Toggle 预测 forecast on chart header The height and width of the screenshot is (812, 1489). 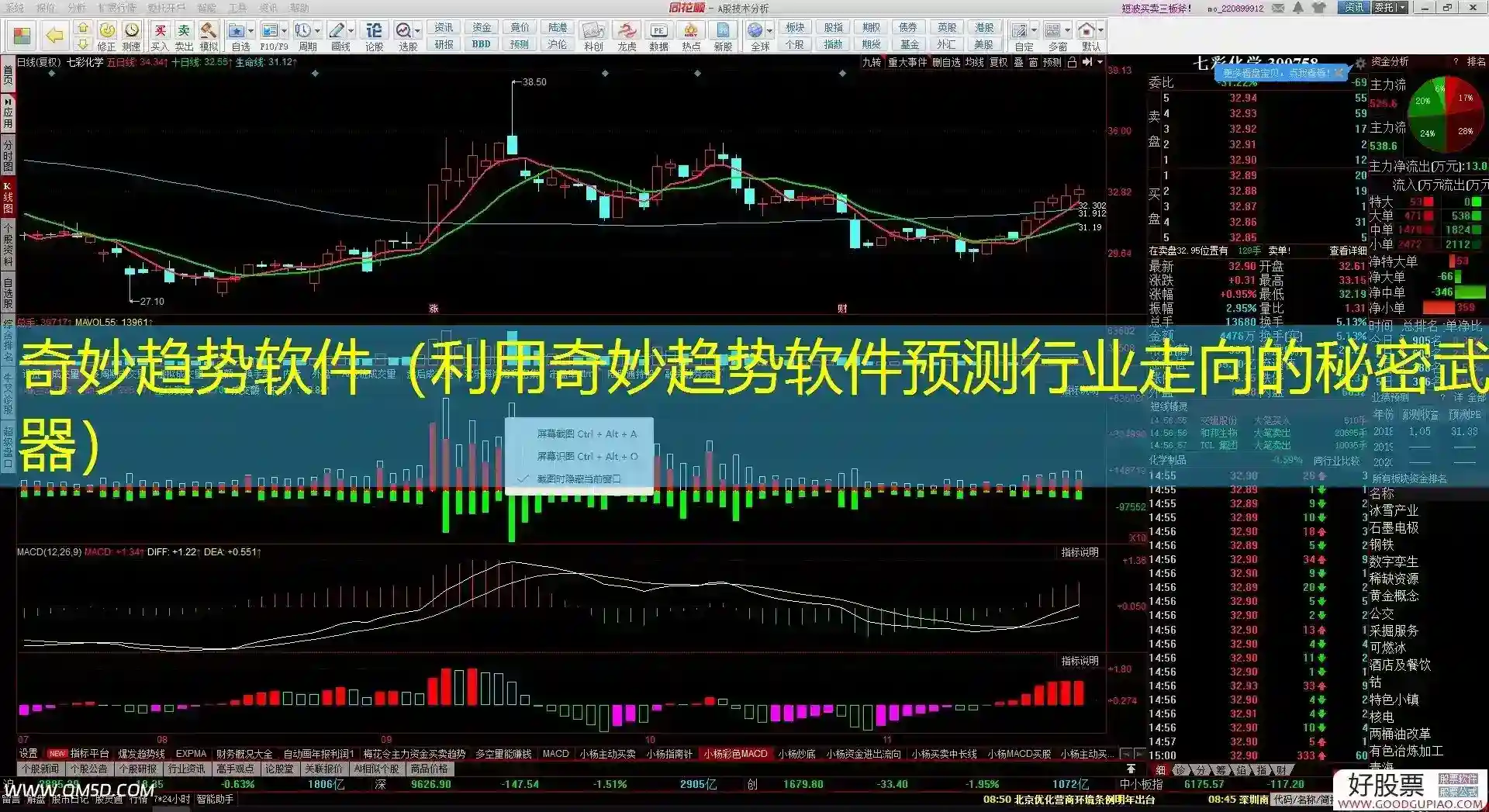pos(1052,62)
